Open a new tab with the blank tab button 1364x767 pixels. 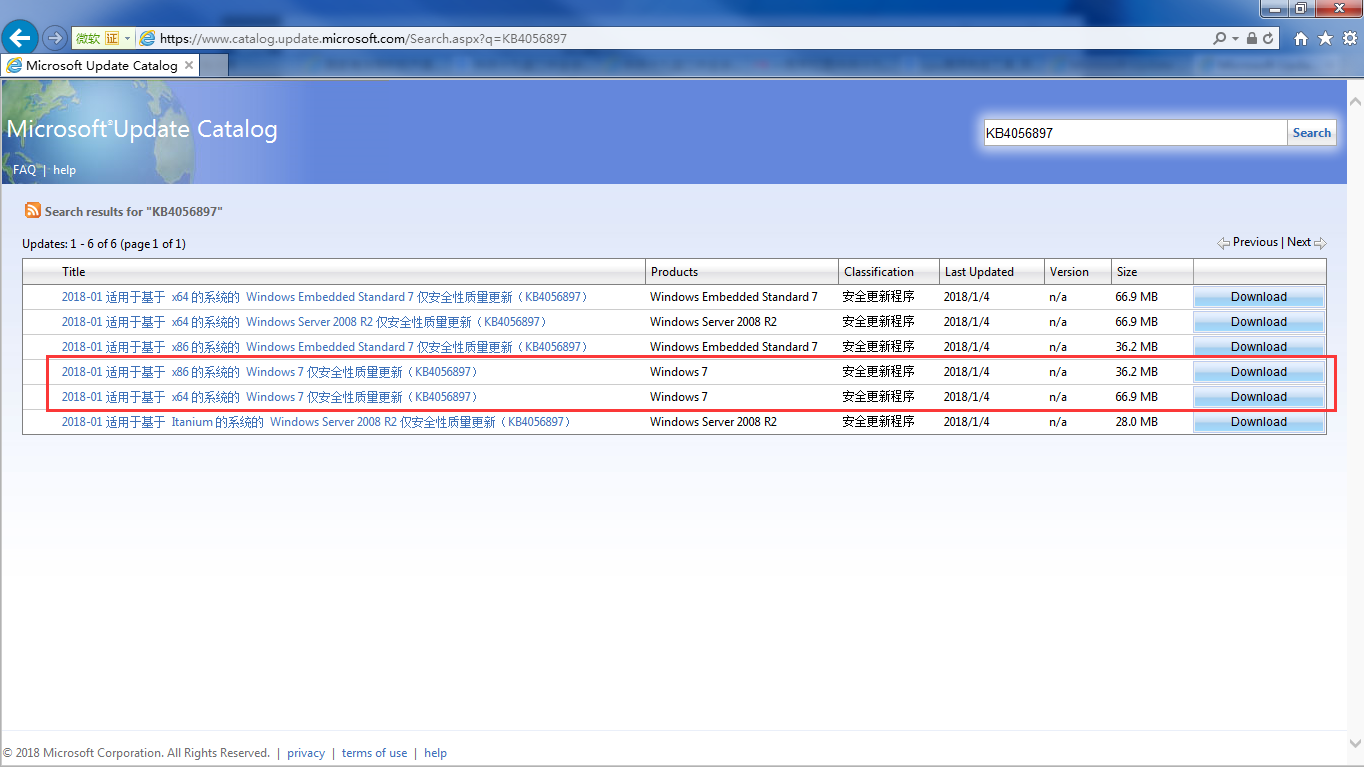(214, 65)
